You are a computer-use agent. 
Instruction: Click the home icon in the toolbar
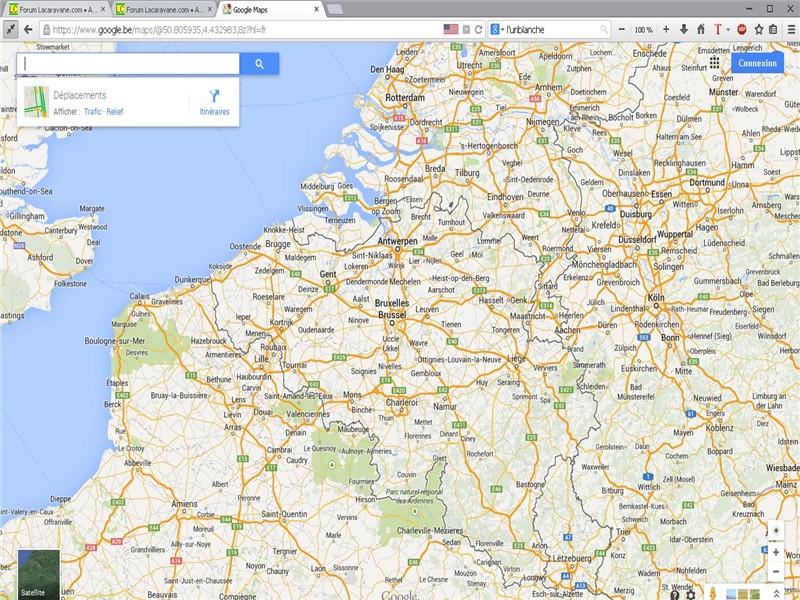point(701,30)
